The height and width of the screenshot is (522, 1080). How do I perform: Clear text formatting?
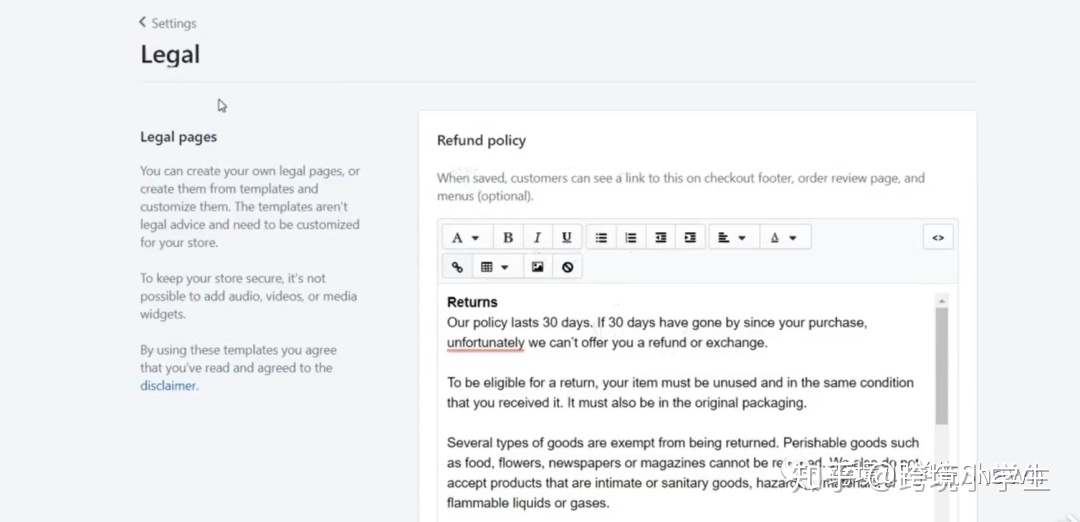pyautogui.click(x=568, y=267)
